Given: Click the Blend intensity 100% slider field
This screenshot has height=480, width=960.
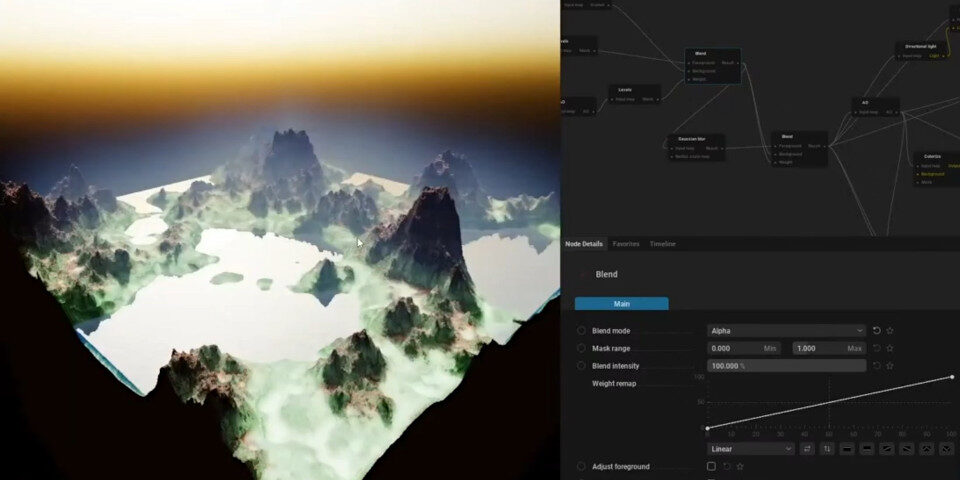Looking at the screenshot, I should point(786,366).
